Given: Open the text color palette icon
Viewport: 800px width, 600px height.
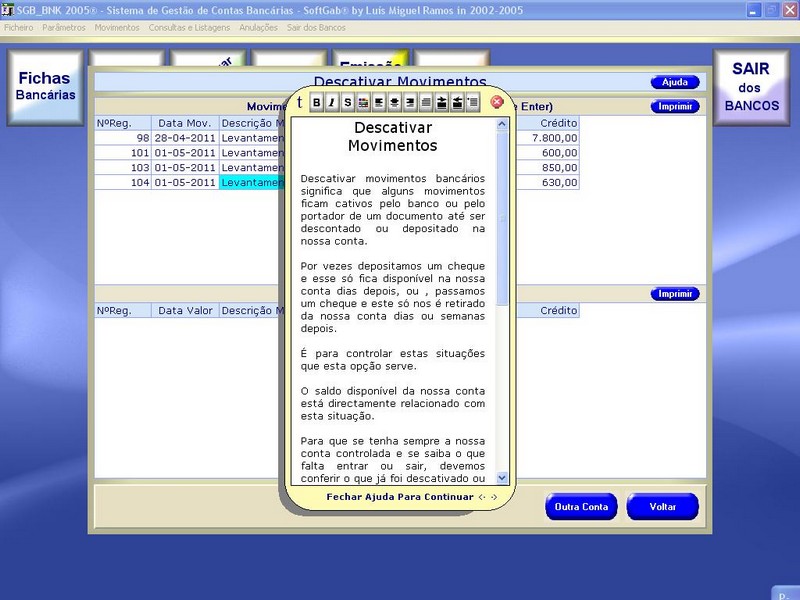Looking at the screenshot, I should 363,102.
